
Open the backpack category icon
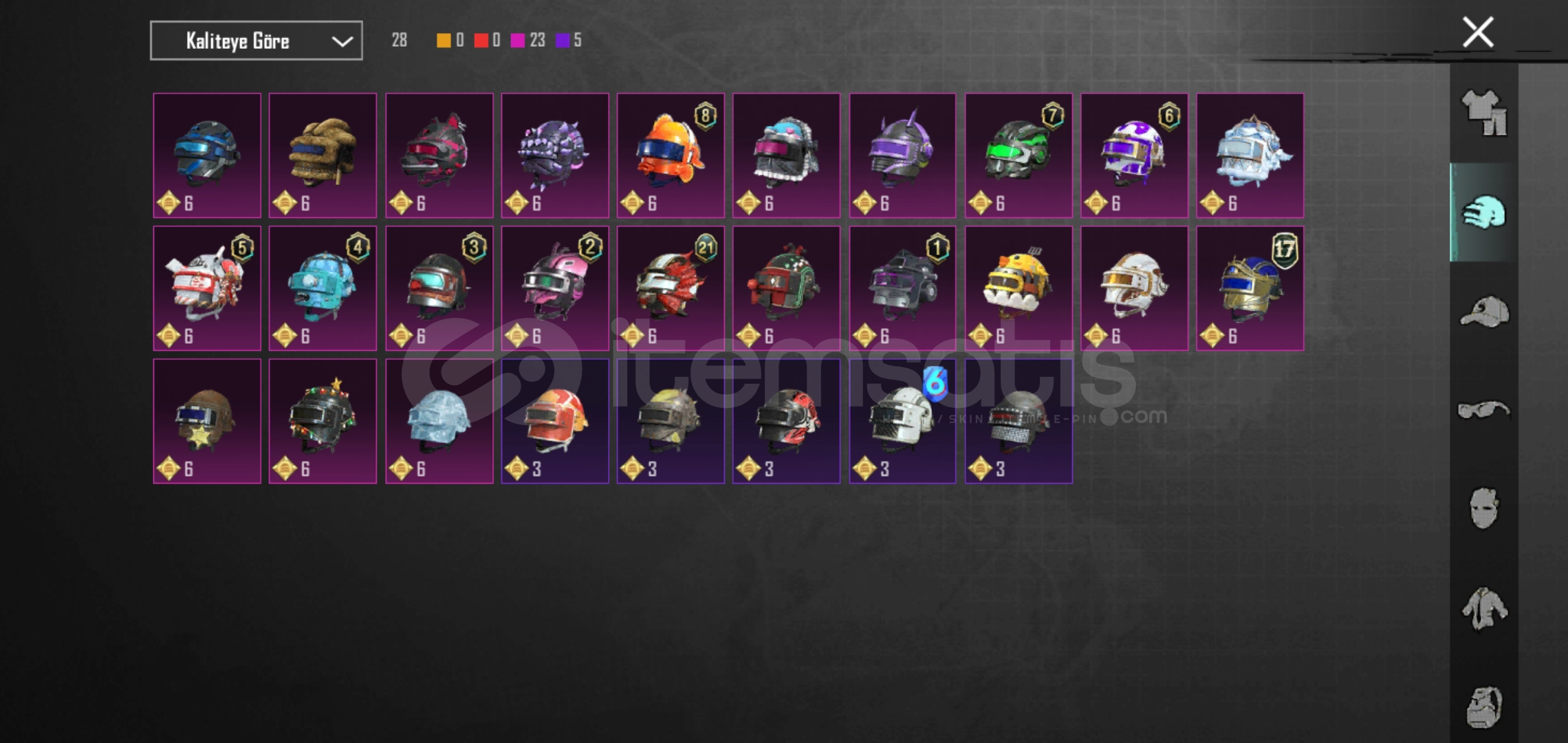(1484, 706)
